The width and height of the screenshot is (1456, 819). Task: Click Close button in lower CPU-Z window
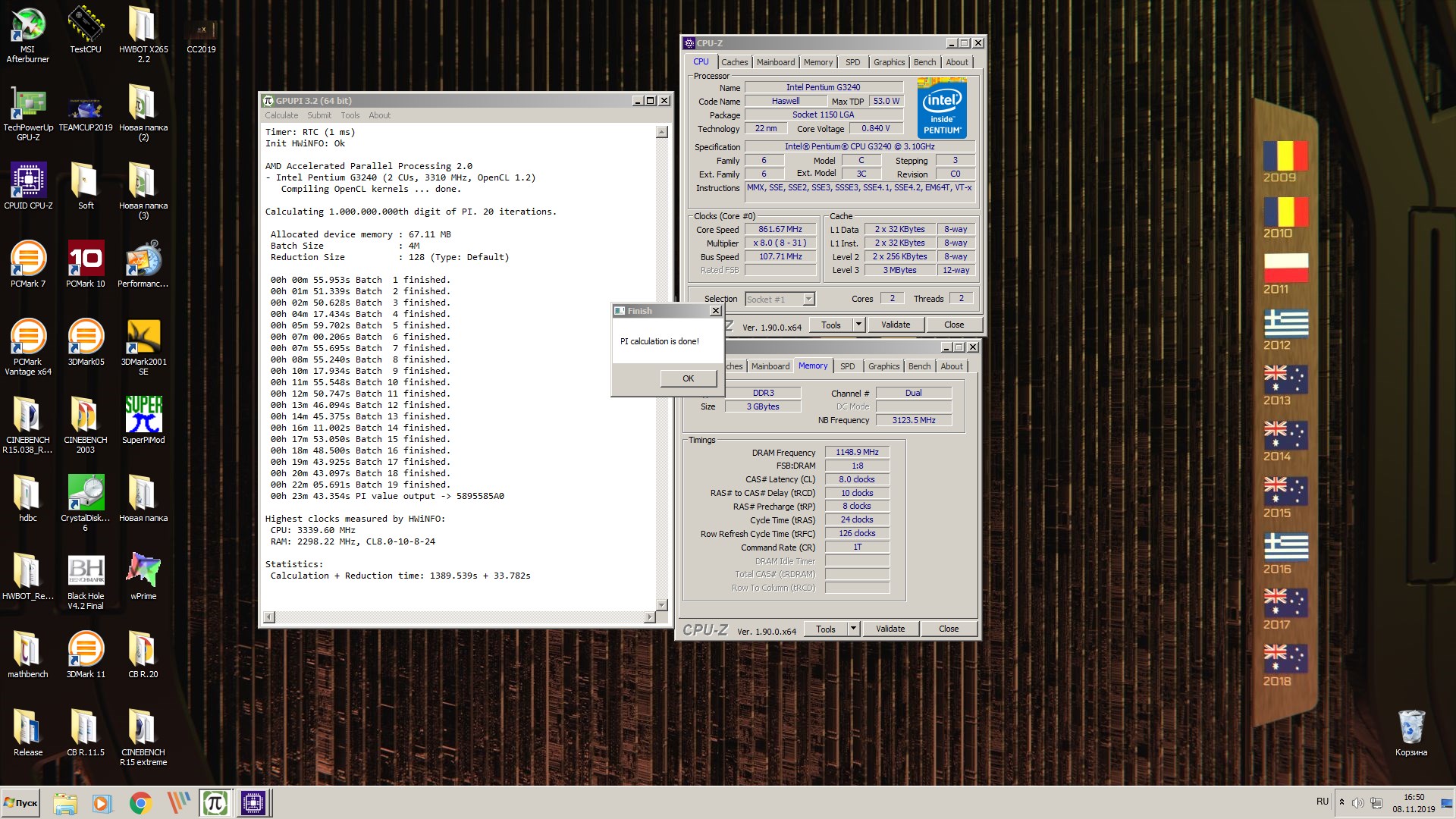click(949, 629)
